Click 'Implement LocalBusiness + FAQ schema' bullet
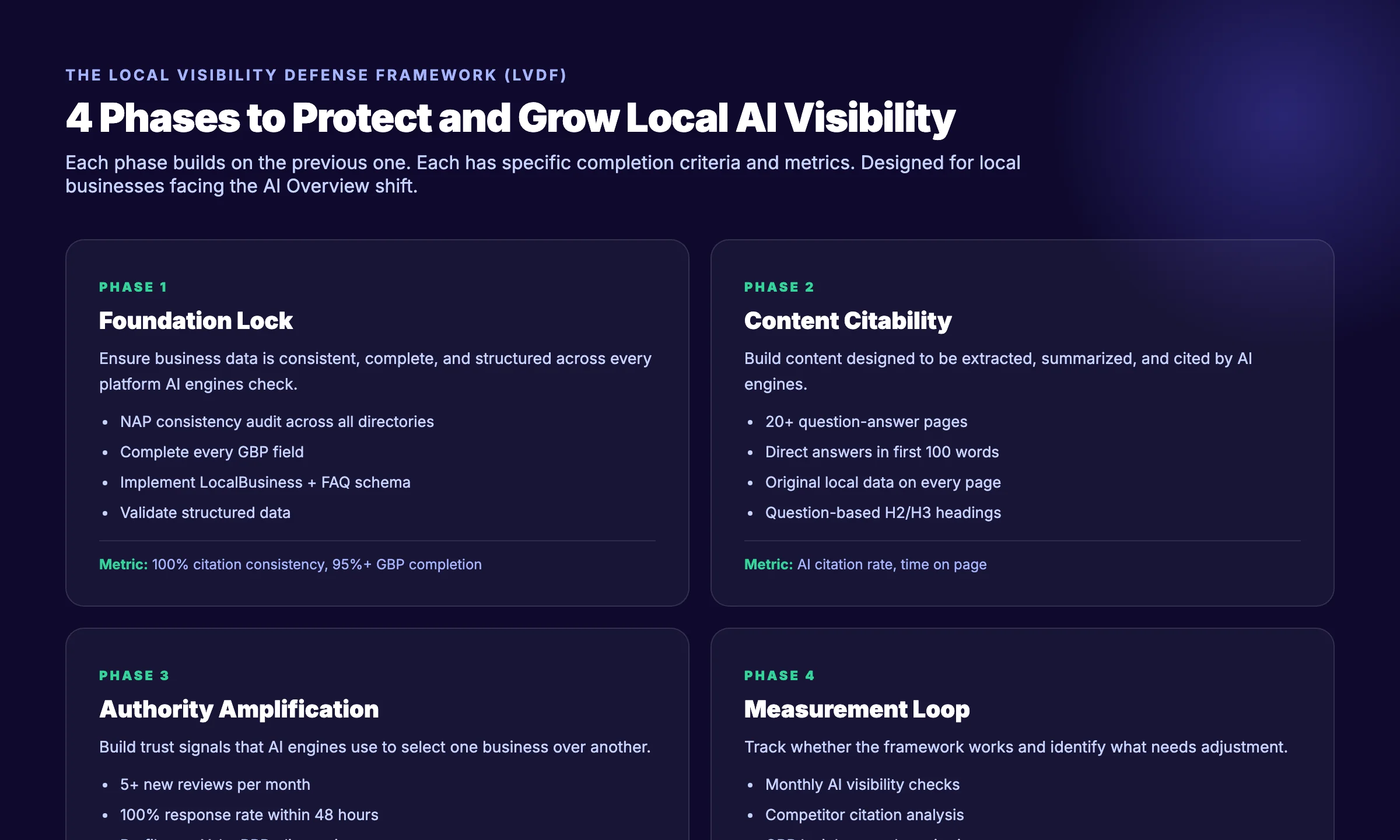The height and width of the screenshot is (840, 1400). coord(265,482)
